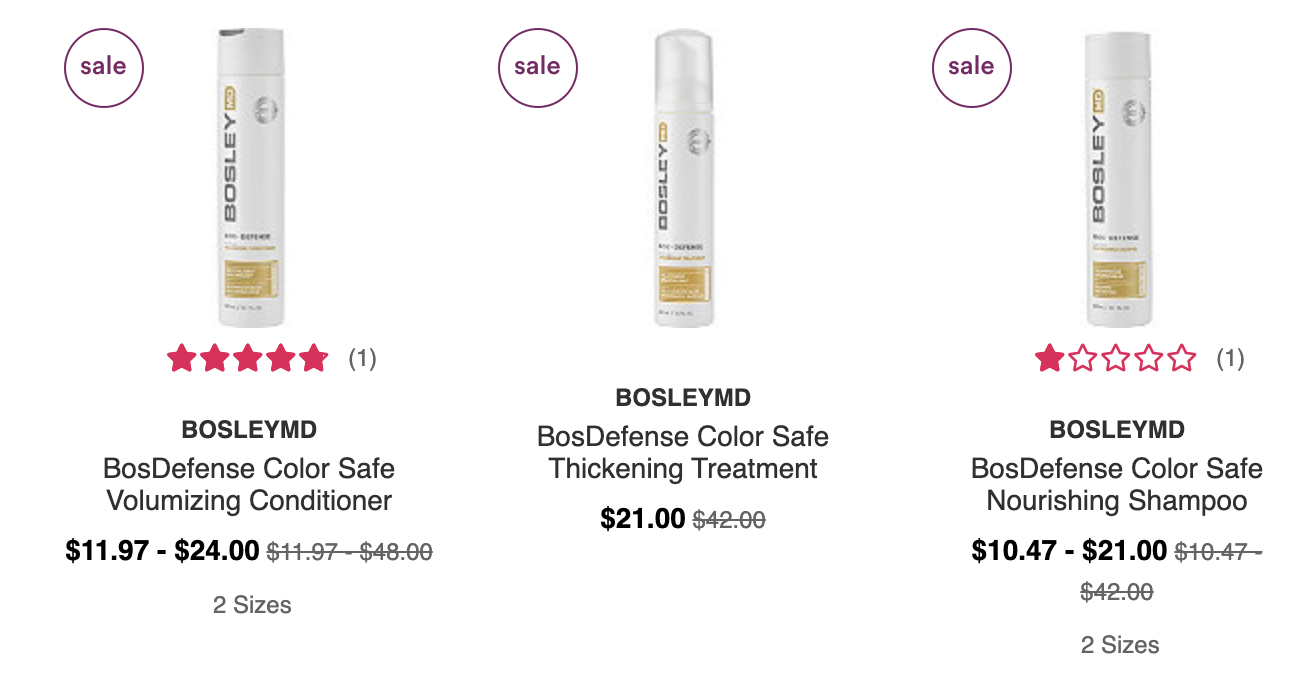1310x682 pixels.
Task: Click the review count beside five stars
Action: pyautogui.click(x=362, y=358)
